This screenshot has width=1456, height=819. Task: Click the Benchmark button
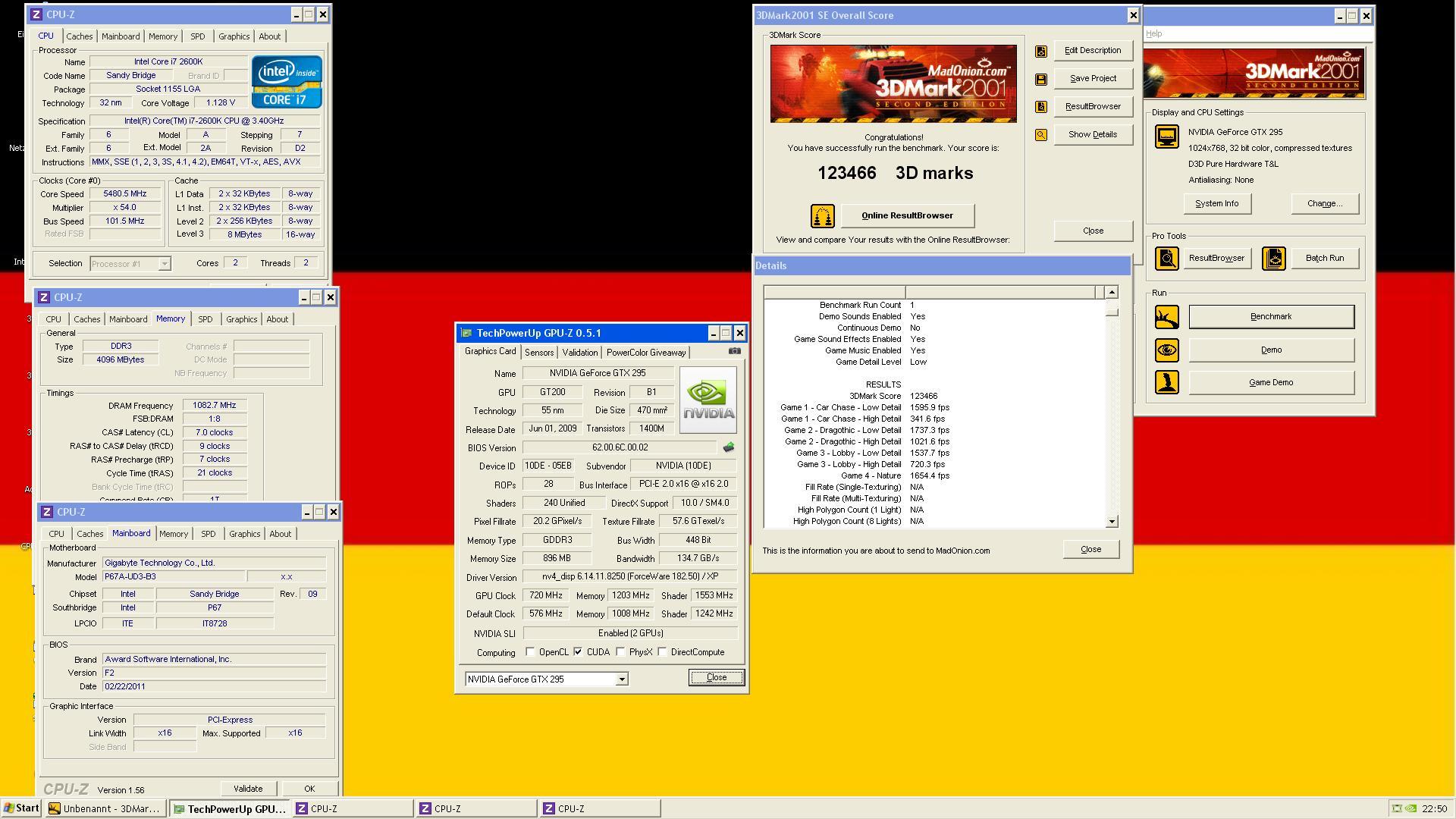click(x=1271, y=317)
